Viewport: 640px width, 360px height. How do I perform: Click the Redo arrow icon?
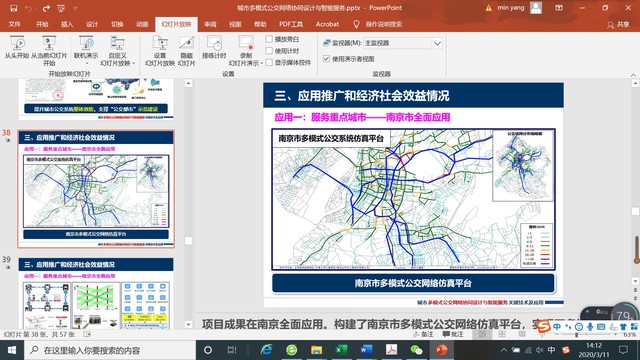pyautogui.click(x=46, y=8)
